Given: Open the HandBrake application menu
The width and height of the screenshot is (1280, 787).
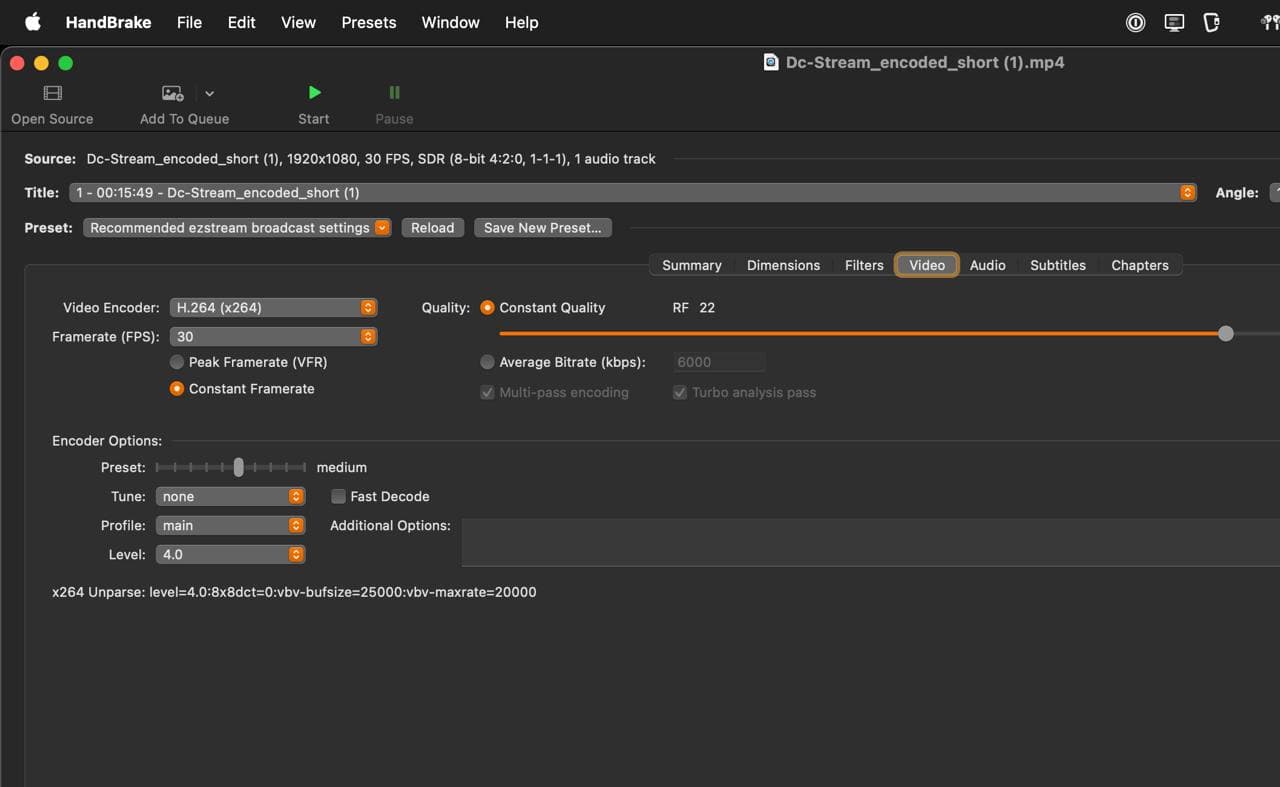Looking at the screenshot, I should (x=108, y=22).
